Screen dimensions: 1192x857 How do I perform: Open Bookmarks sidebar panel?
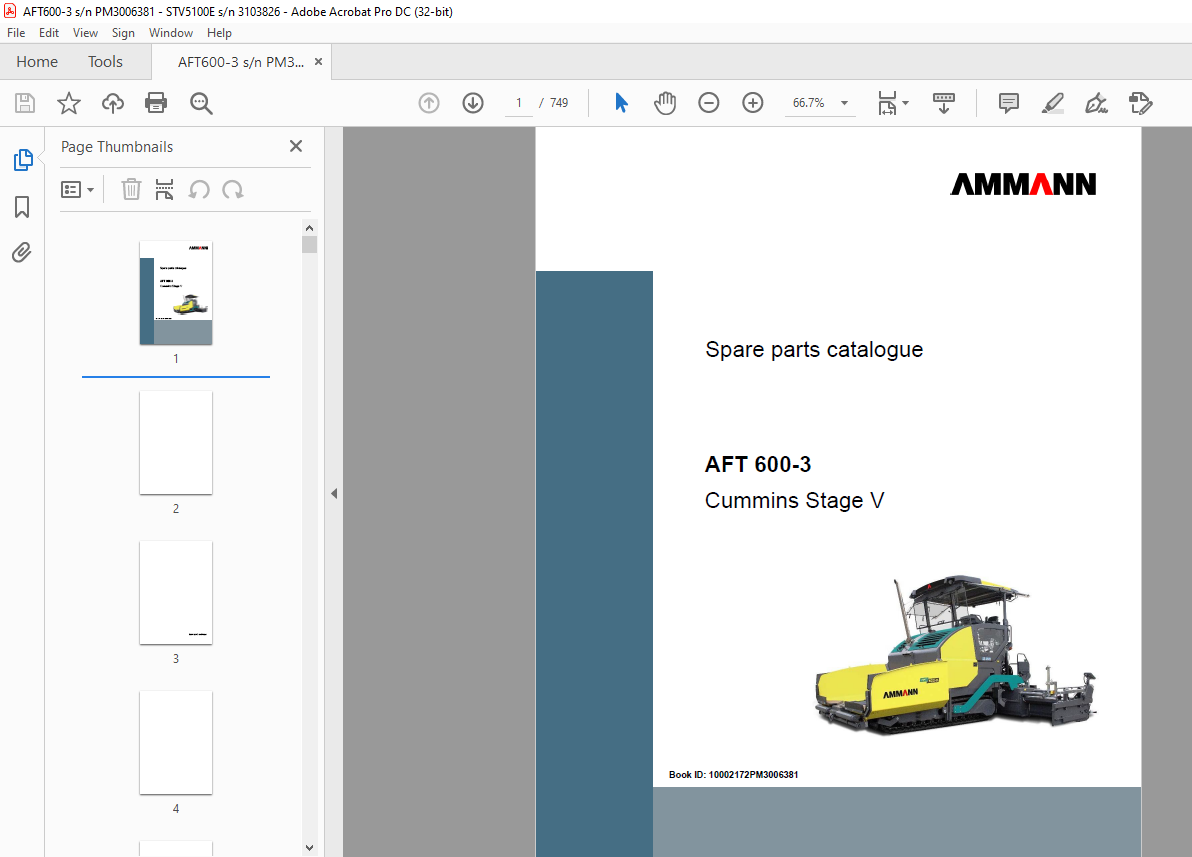coord(22,207)
